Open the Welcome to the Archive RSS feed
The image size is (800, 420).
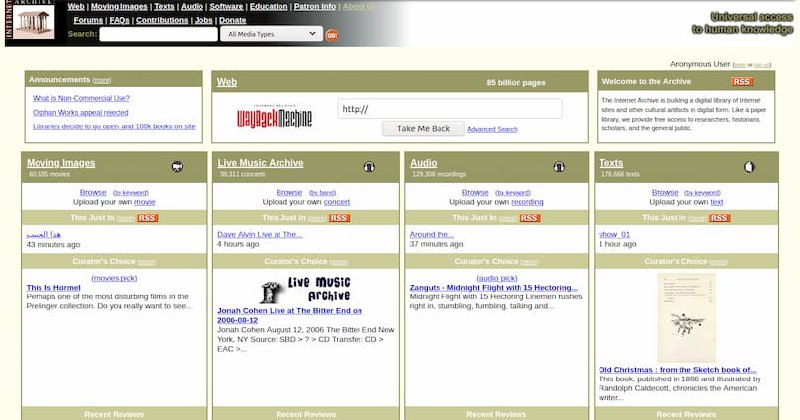pyautogui.click(x=742, y=82)
